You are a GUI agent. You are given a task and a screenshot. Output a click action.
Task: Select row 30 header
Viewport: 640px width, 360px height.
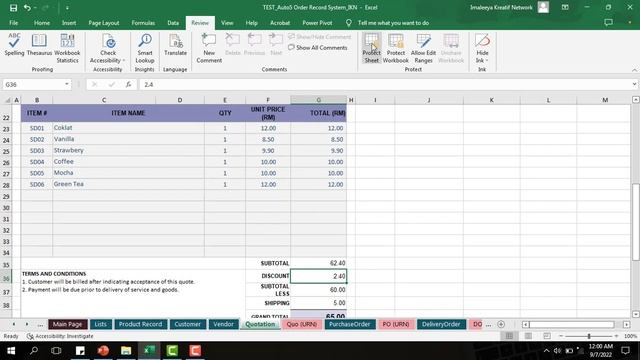6,208
